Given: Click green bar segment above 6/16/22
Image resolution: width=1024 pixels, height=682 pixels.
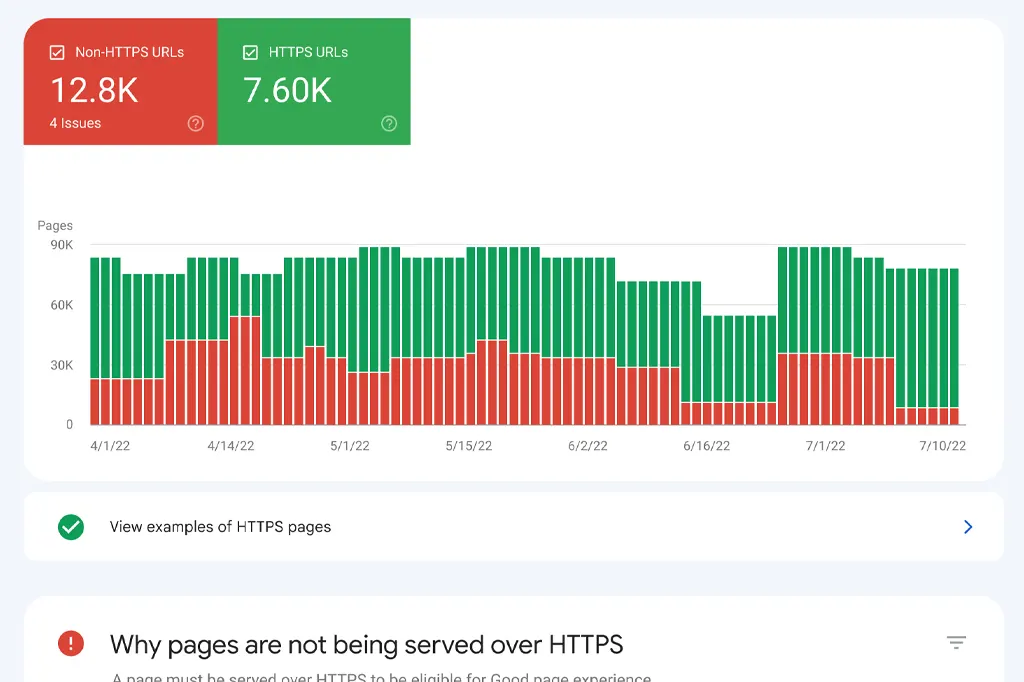Looking at the screenshot, I should coord(707,360).
